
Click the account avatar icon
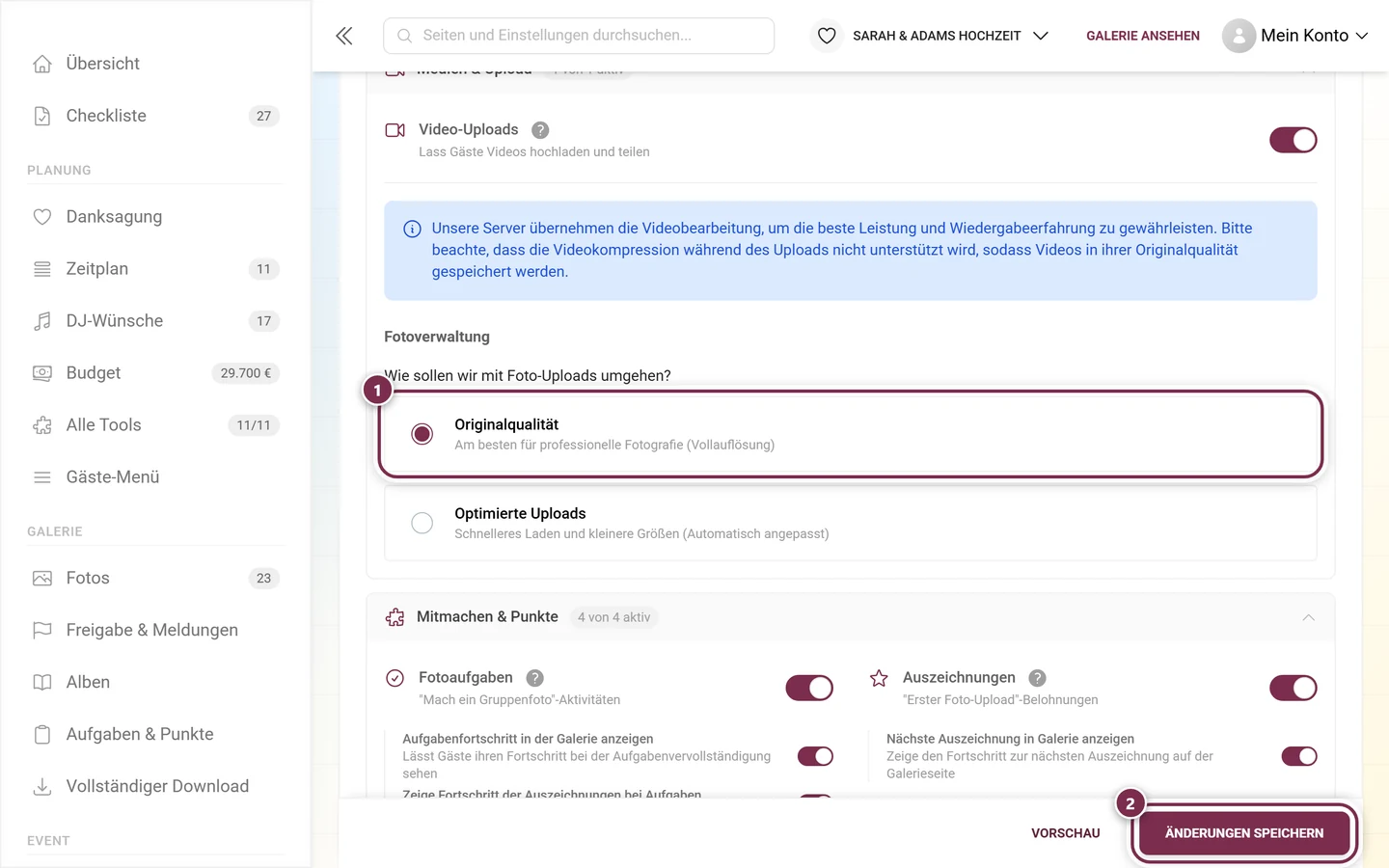pyautogui.click(x=1239, y=36)
